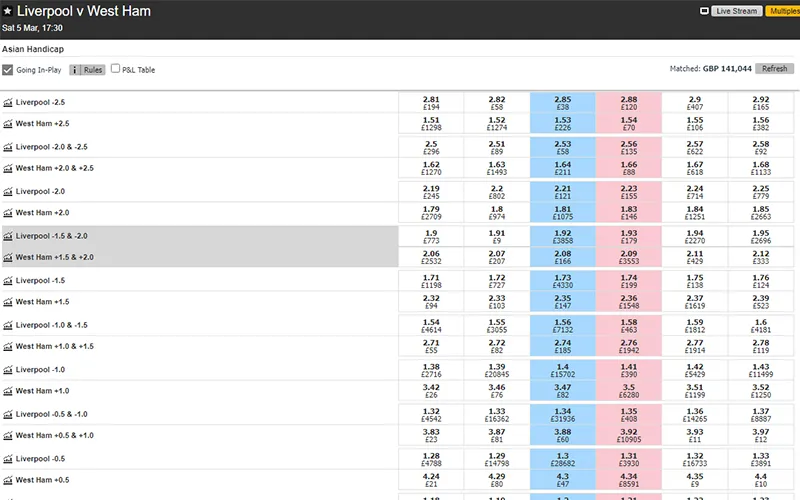Enable the P&L Table checkbox
Viewport: 800px width, 500px height.
point(115,68)
